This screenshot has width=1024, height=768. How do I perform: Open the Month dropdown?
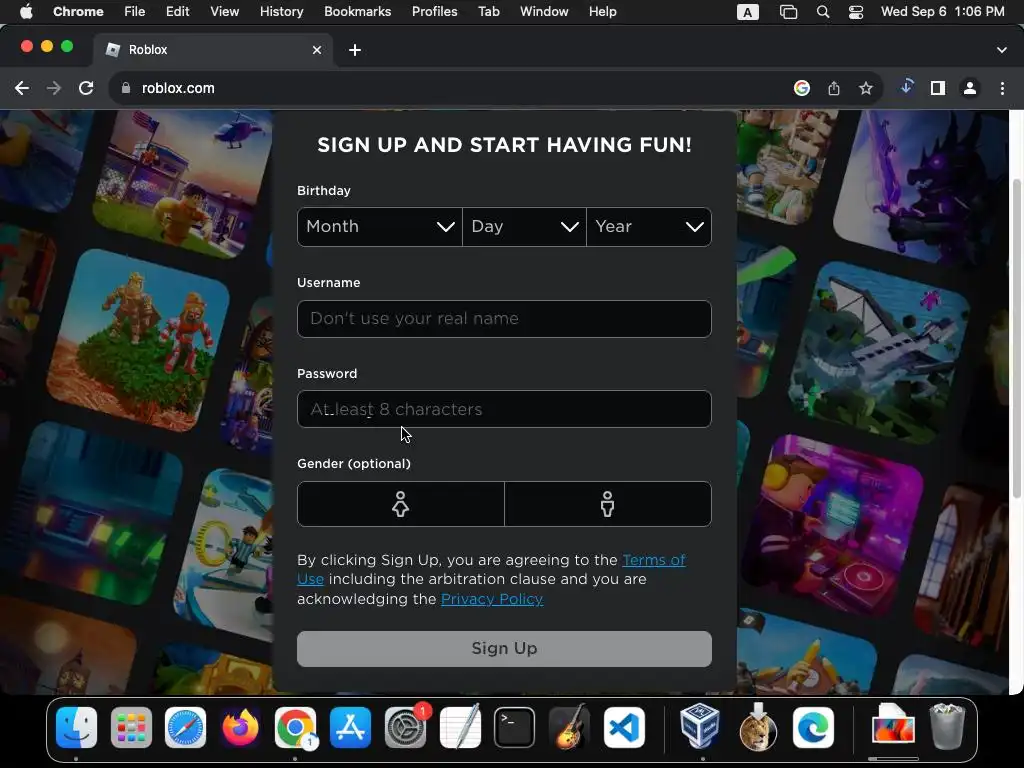(379, 227)
